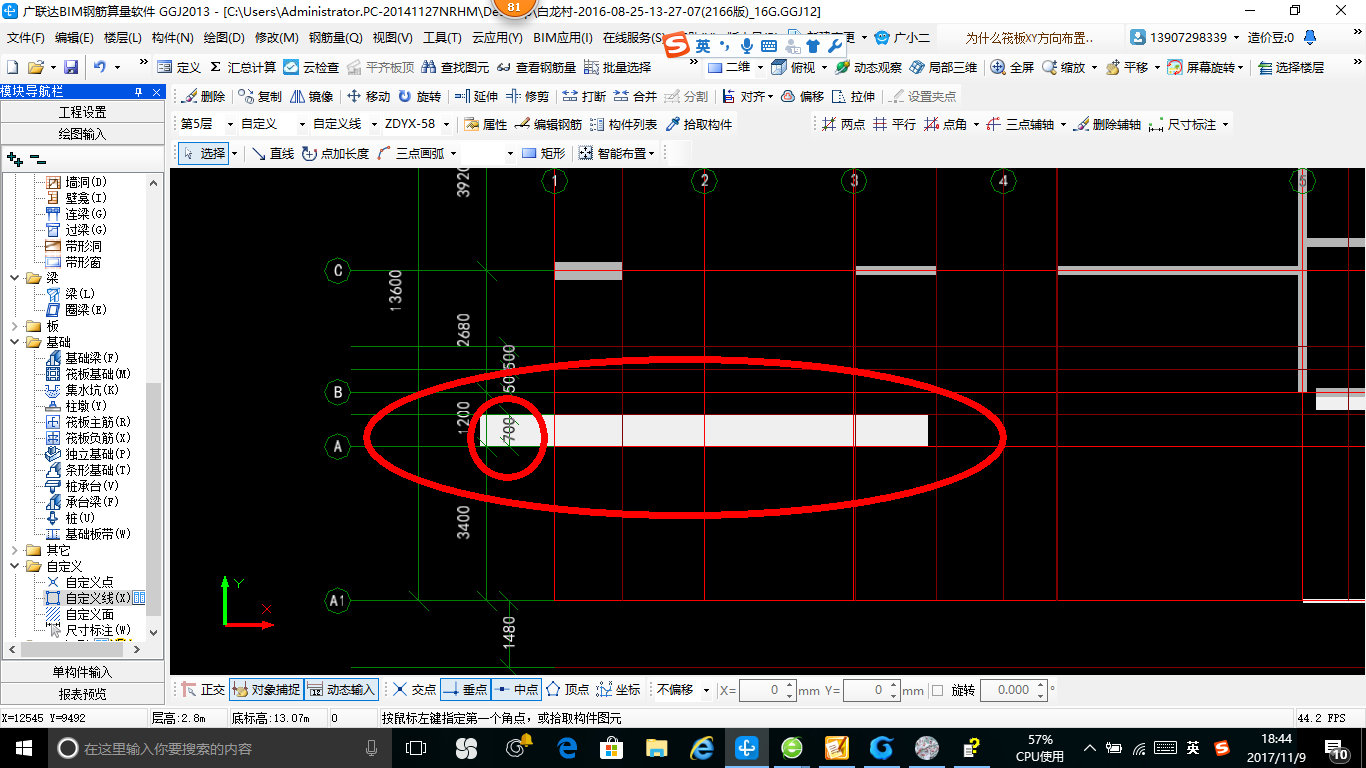Click the 工程设置 panel button

82,112
